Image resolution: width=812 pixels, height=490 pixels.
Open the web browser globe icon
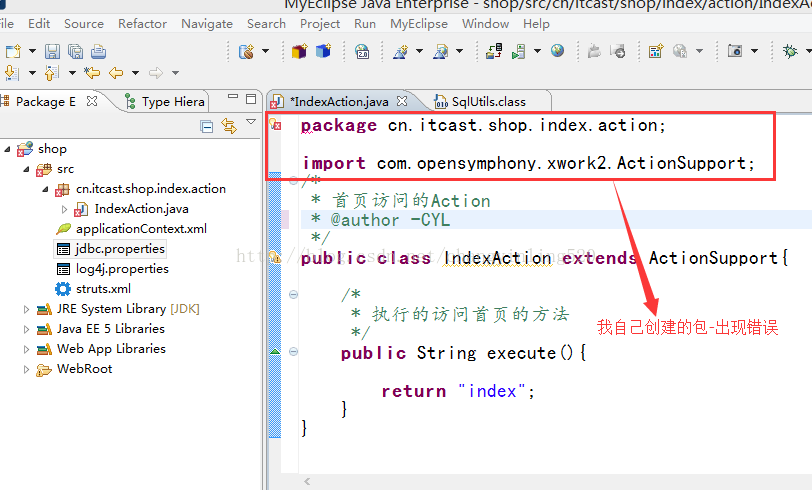(557, 51)
